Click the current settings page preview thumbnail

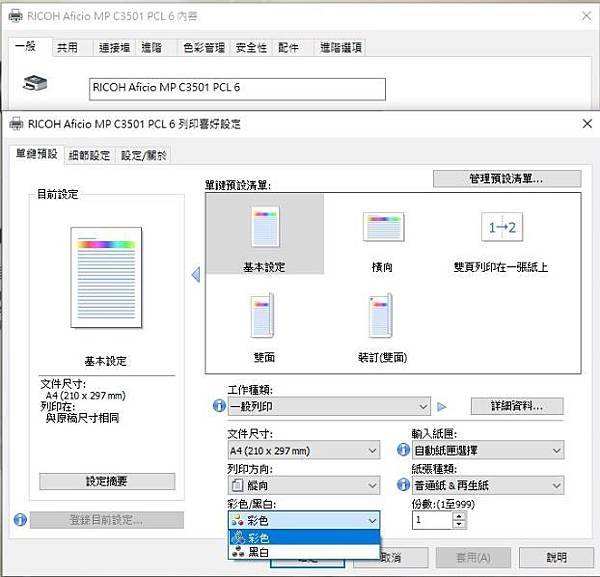coord(106,277)
